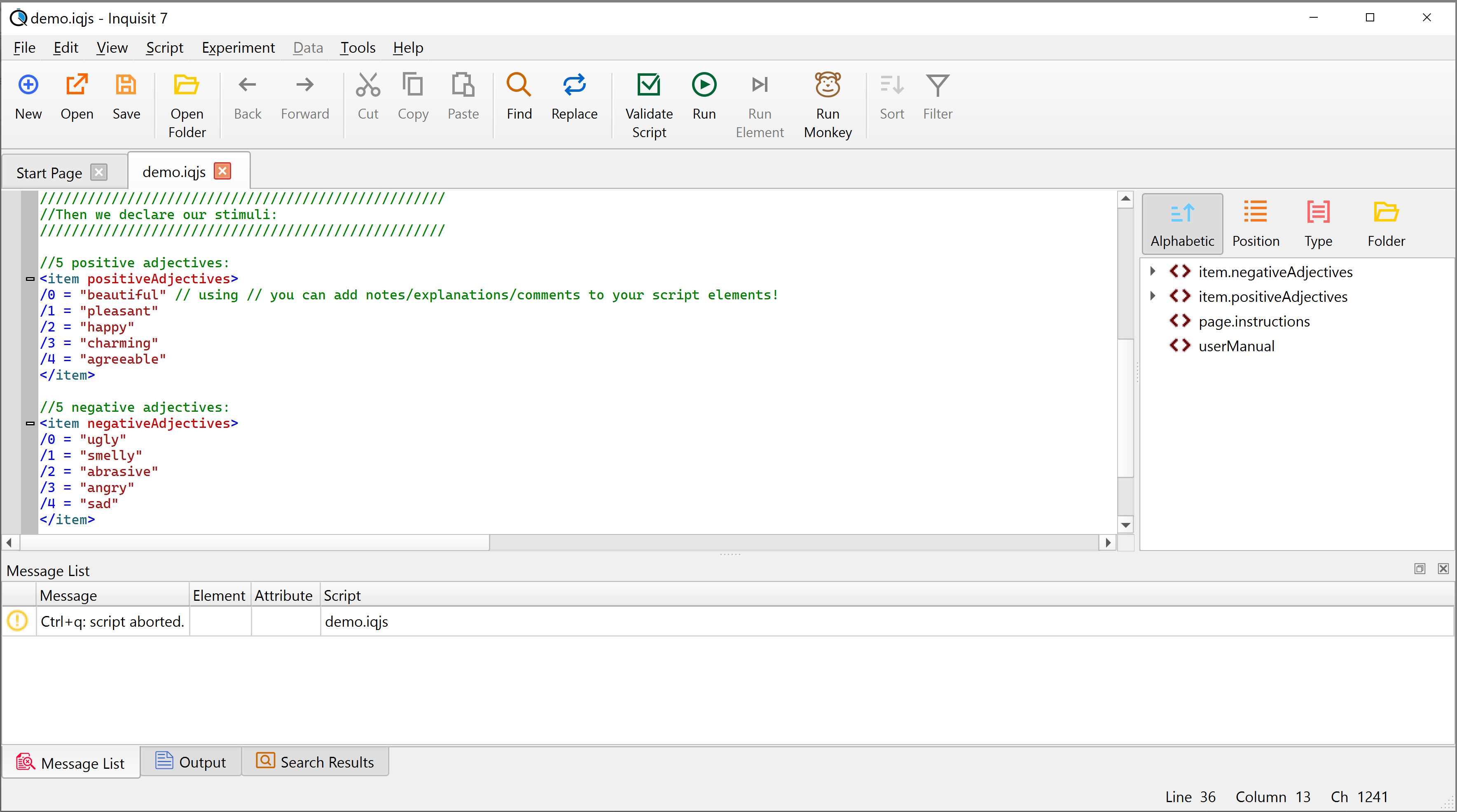Click editor vertical scrollbar up arrow
Image resolution: width=1457 pixels, height=812 pixels.
click(x=1125, y=198)
